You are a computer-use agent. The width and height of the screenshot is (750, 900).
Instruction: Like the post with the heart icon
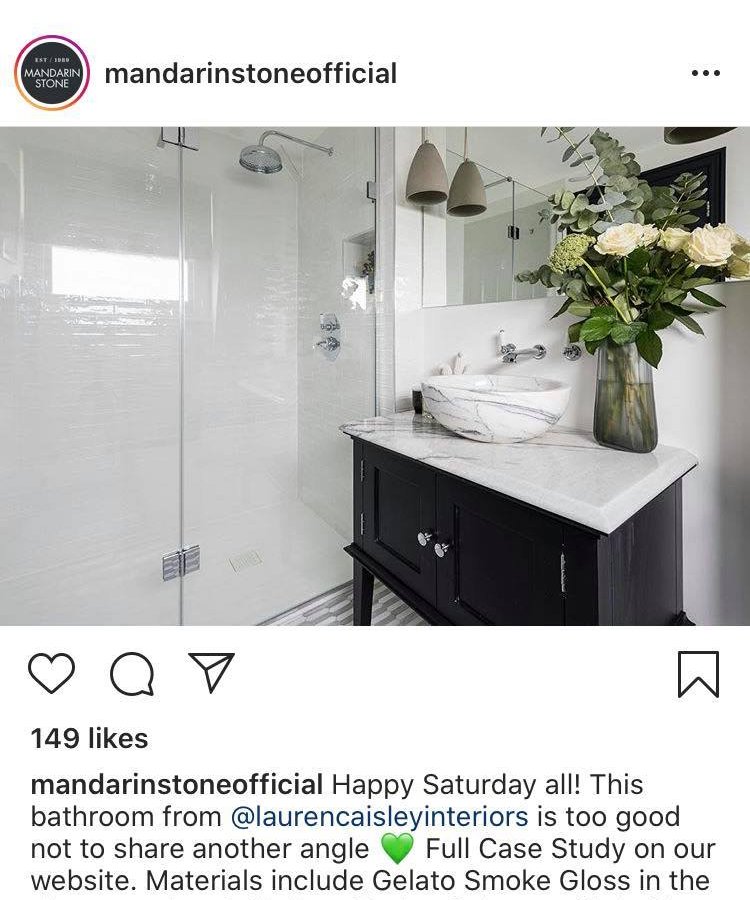[x=52, y=673]
